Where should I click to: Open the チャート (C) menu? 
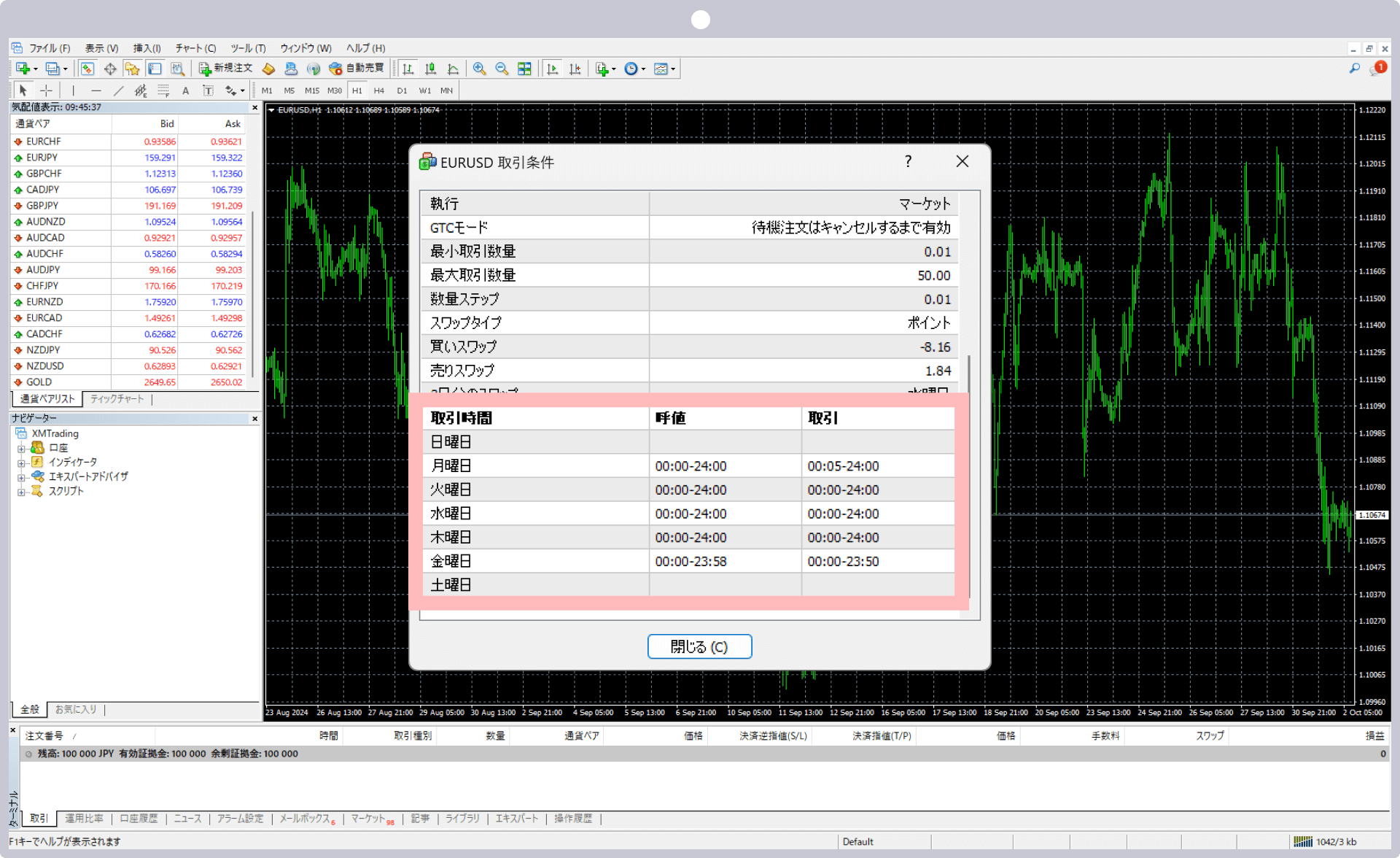tap(195, 48)
